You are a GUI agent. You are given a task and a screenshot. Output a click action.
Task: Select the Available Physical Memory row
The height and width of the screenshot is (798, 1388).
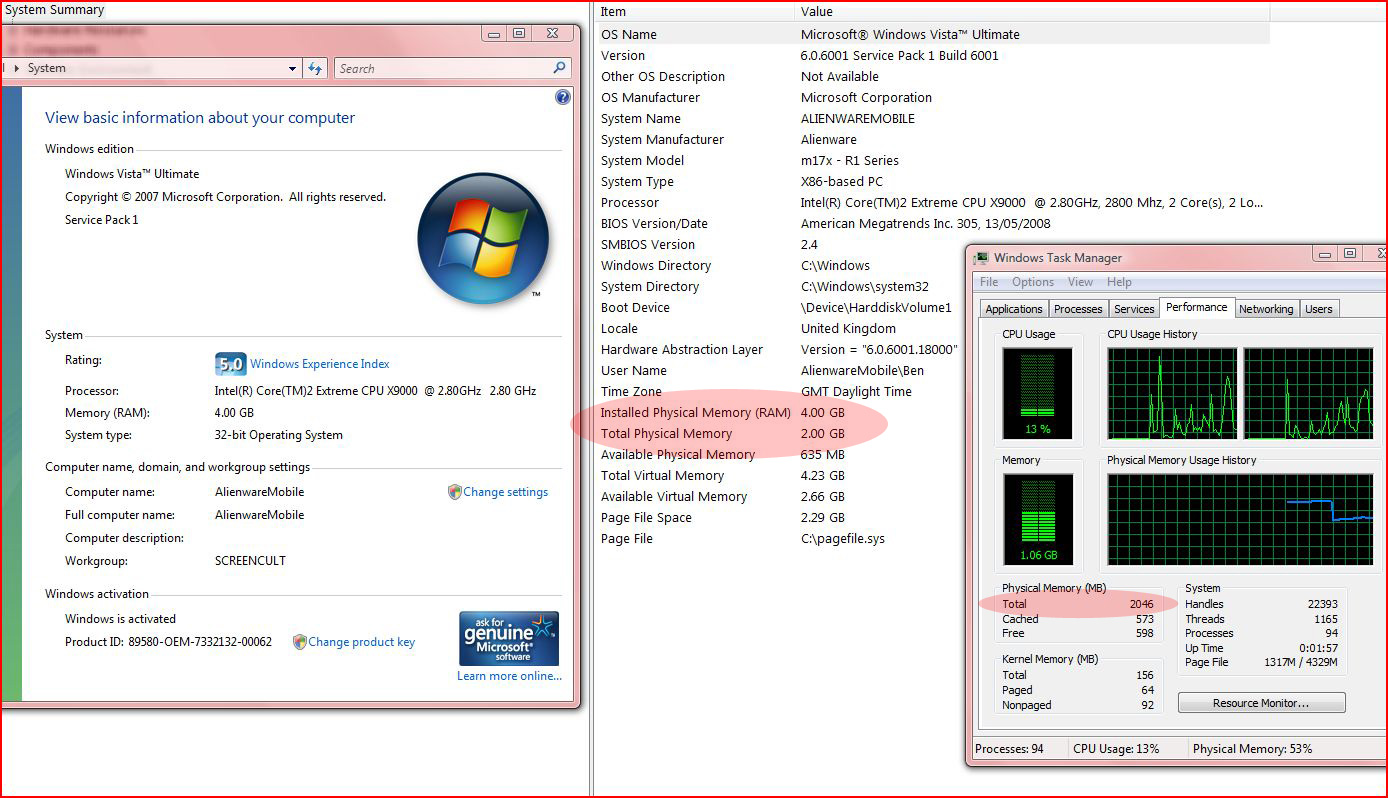click(x=781, y=454)
